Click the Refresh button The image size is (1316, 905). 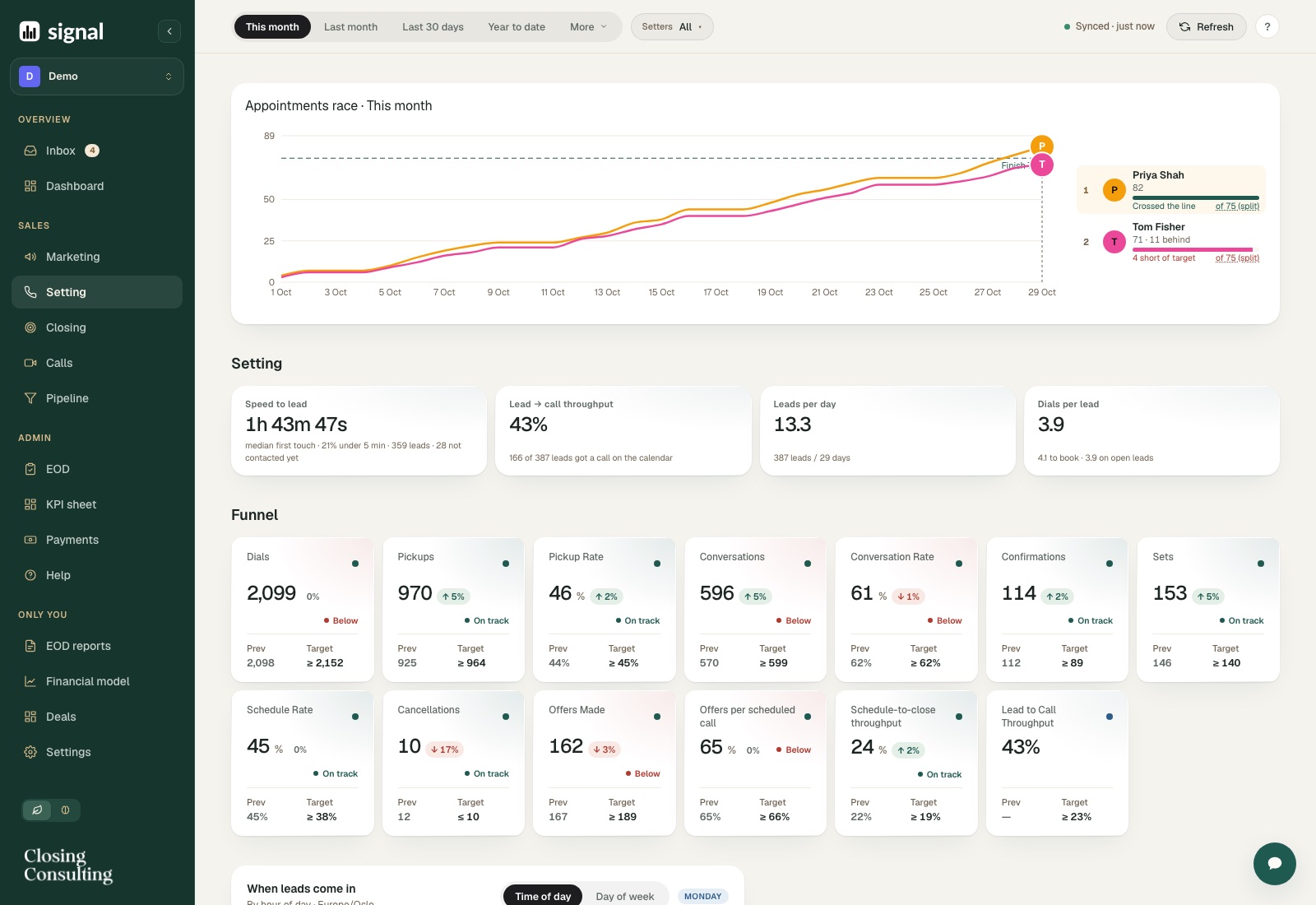pyautogui.click(x=1207, y=27)
